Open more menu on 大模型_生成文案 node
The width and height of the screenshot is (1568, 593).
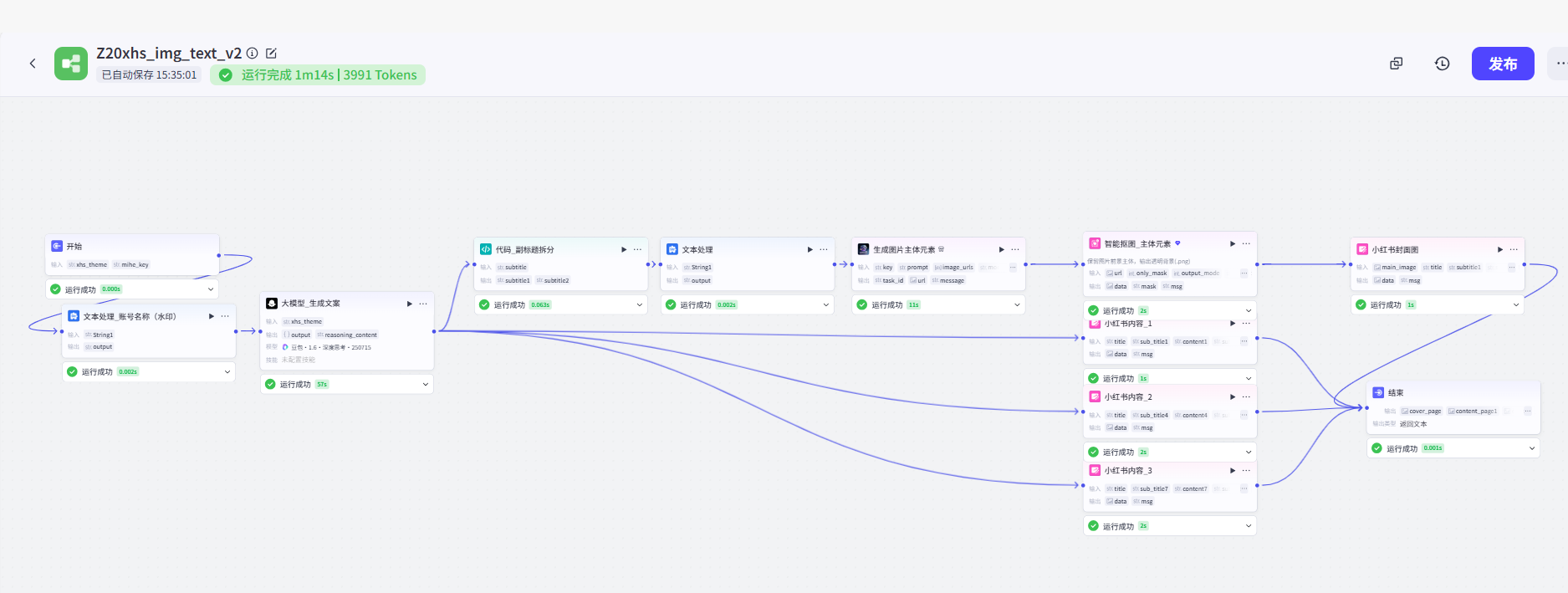423,304
